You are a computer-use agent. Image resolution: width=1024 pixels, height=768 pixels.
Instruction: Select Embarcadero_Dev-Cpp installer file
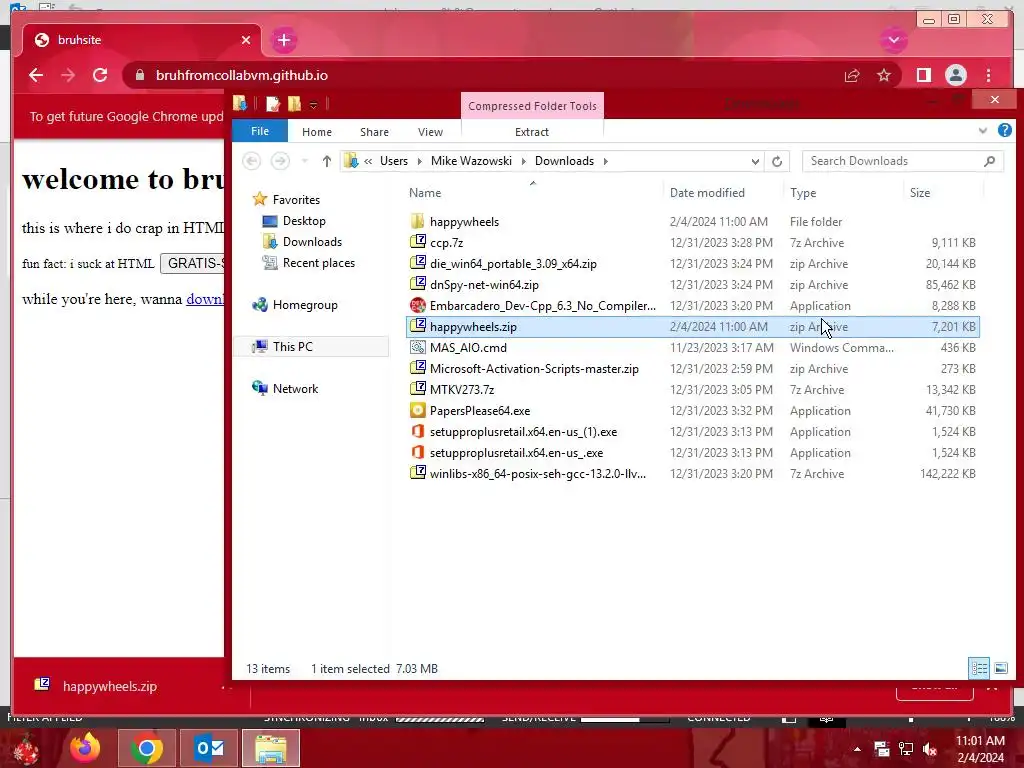692,306
